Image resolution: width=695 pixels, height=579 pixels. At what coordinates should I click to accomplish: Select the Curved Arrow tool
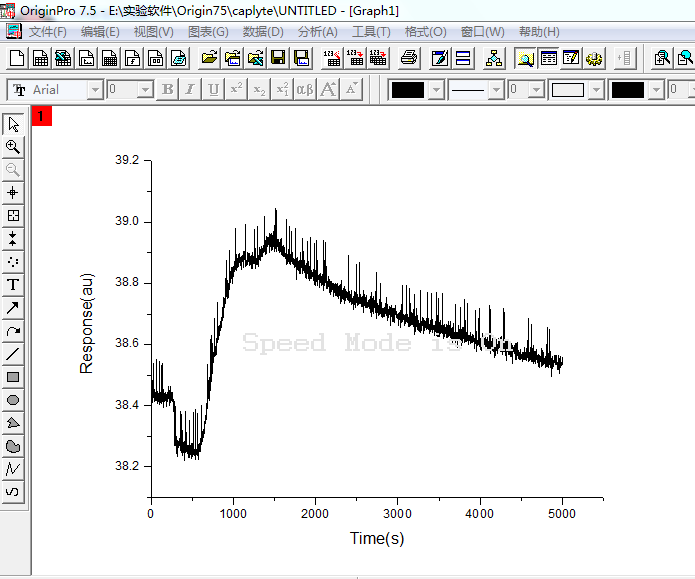[13, 331]
